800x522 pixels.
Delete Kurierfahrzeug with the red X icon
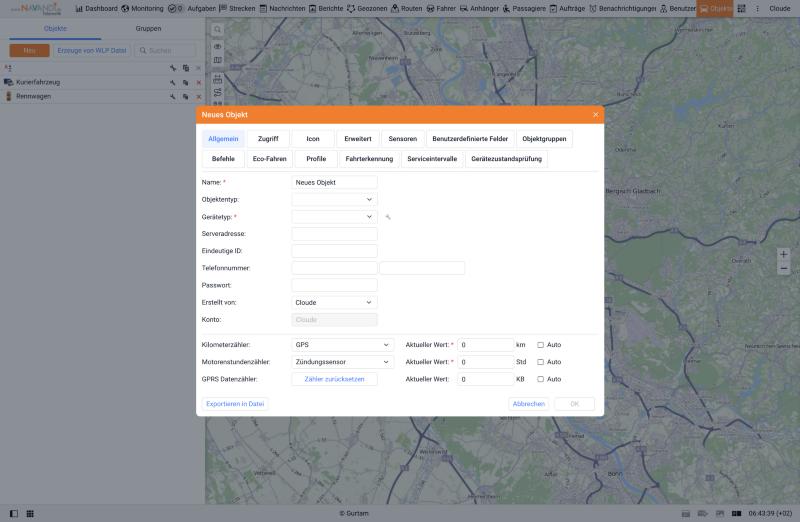(198, 82)
